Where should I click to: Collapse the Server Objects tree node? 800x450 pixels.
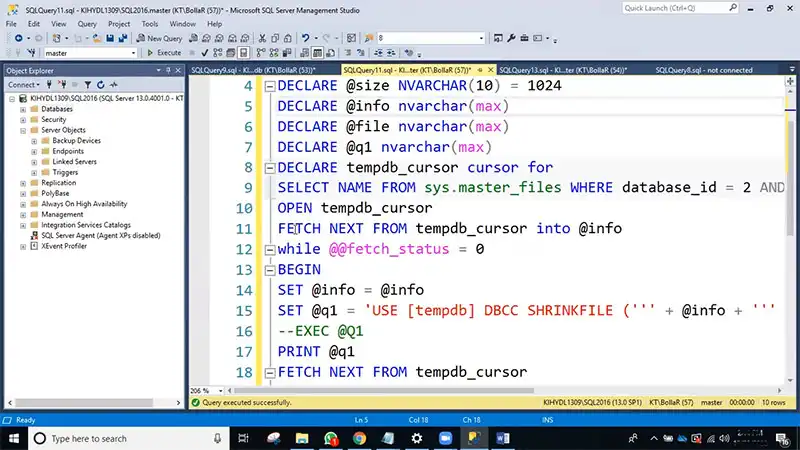click(x=23, y=131)
